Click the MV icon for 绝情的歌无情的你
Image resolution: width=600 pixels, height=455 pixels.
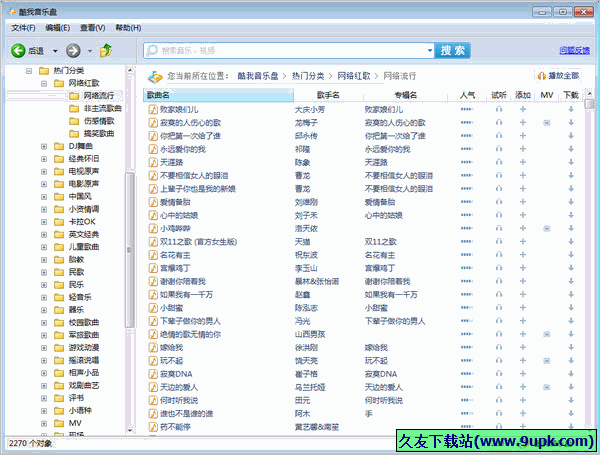[x=547, y=334]
